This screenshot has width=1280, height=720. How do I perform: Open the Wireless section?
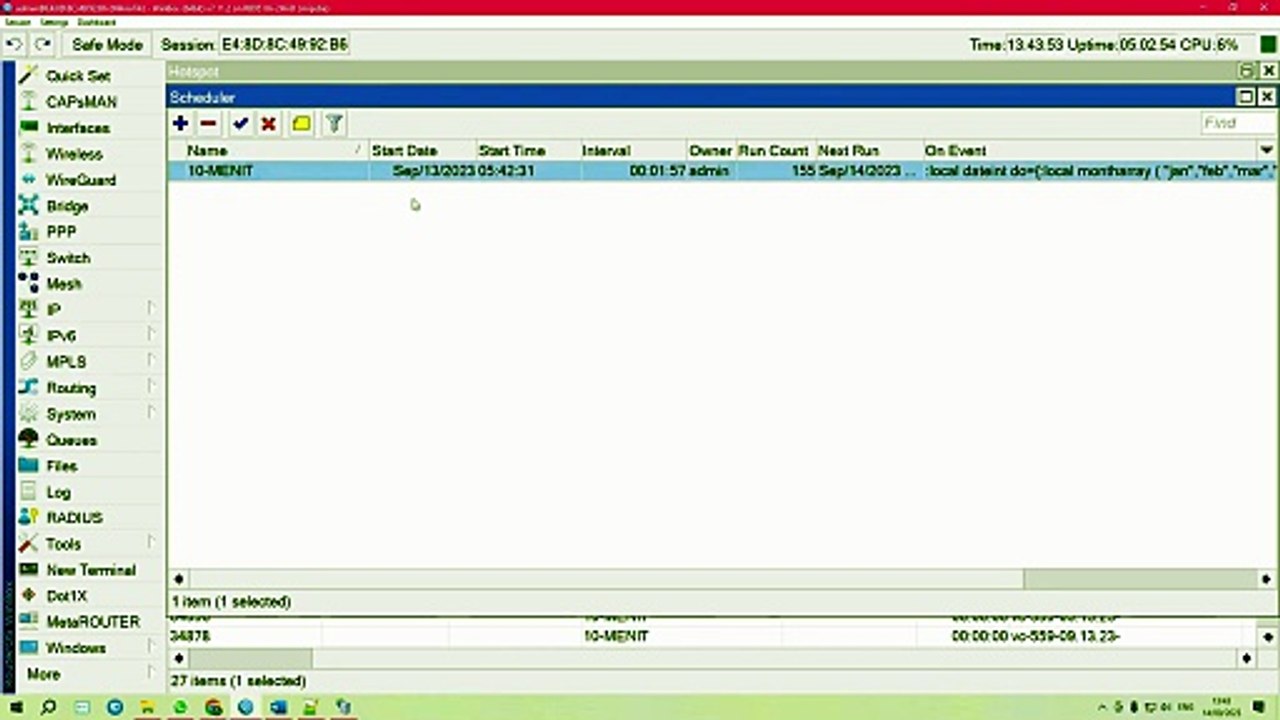pyautogui.click(x=74, y=154)
